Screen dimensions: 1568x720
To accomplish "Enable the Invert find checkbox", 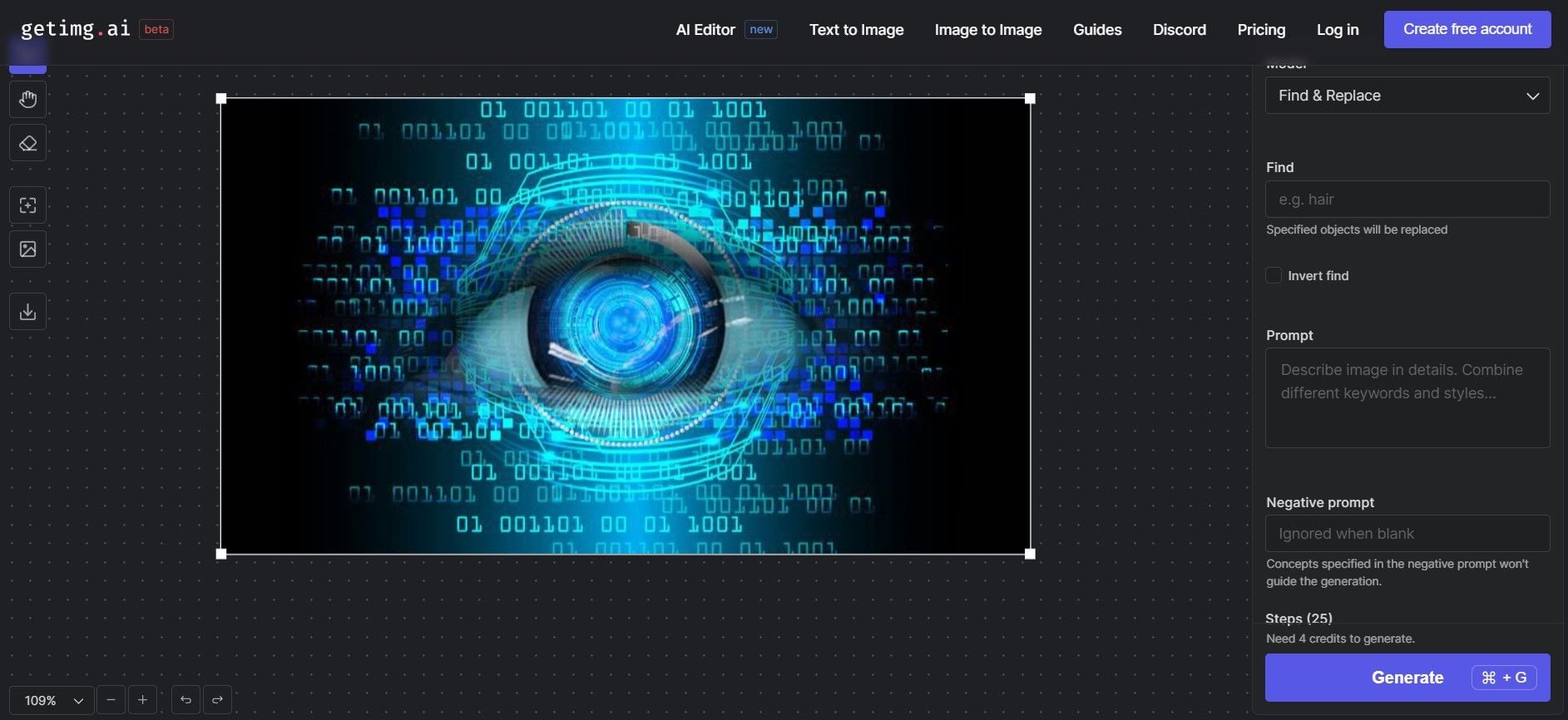I will (x=1274, y=275).
